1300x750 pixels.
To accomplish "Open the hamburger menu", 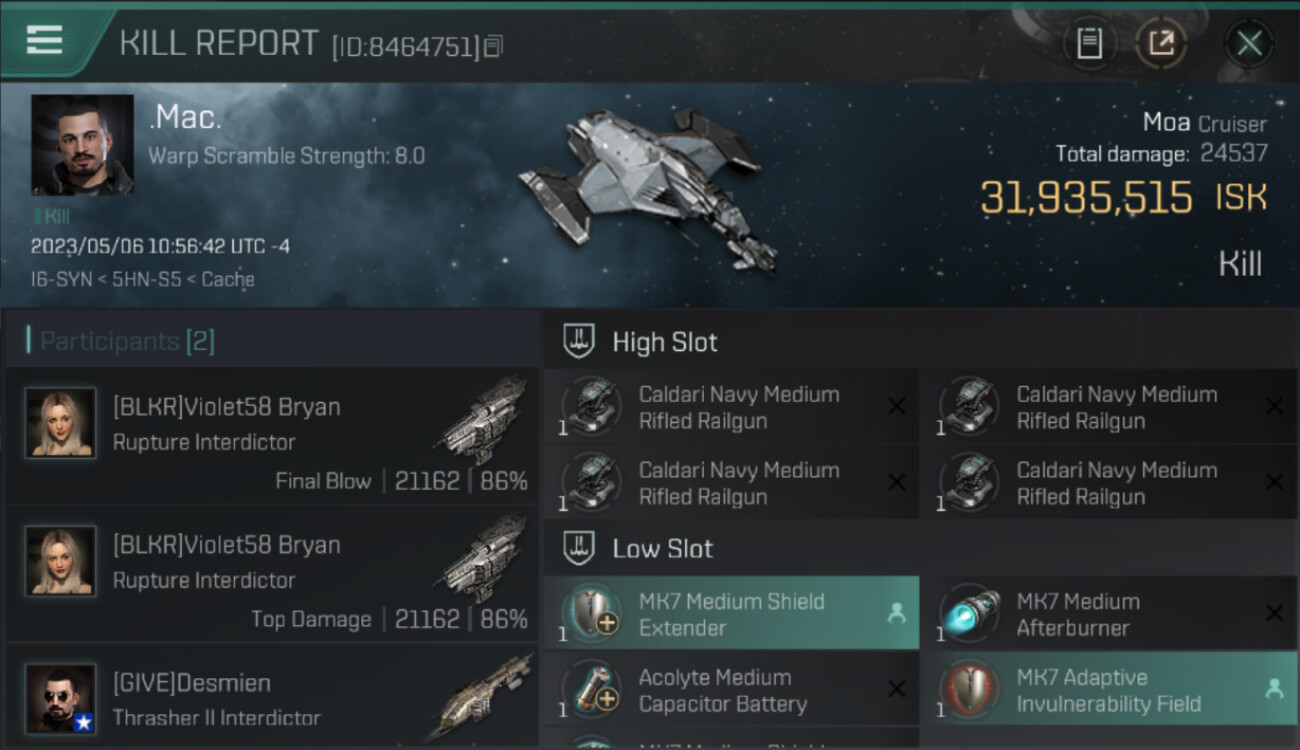I will pos(45,40).
